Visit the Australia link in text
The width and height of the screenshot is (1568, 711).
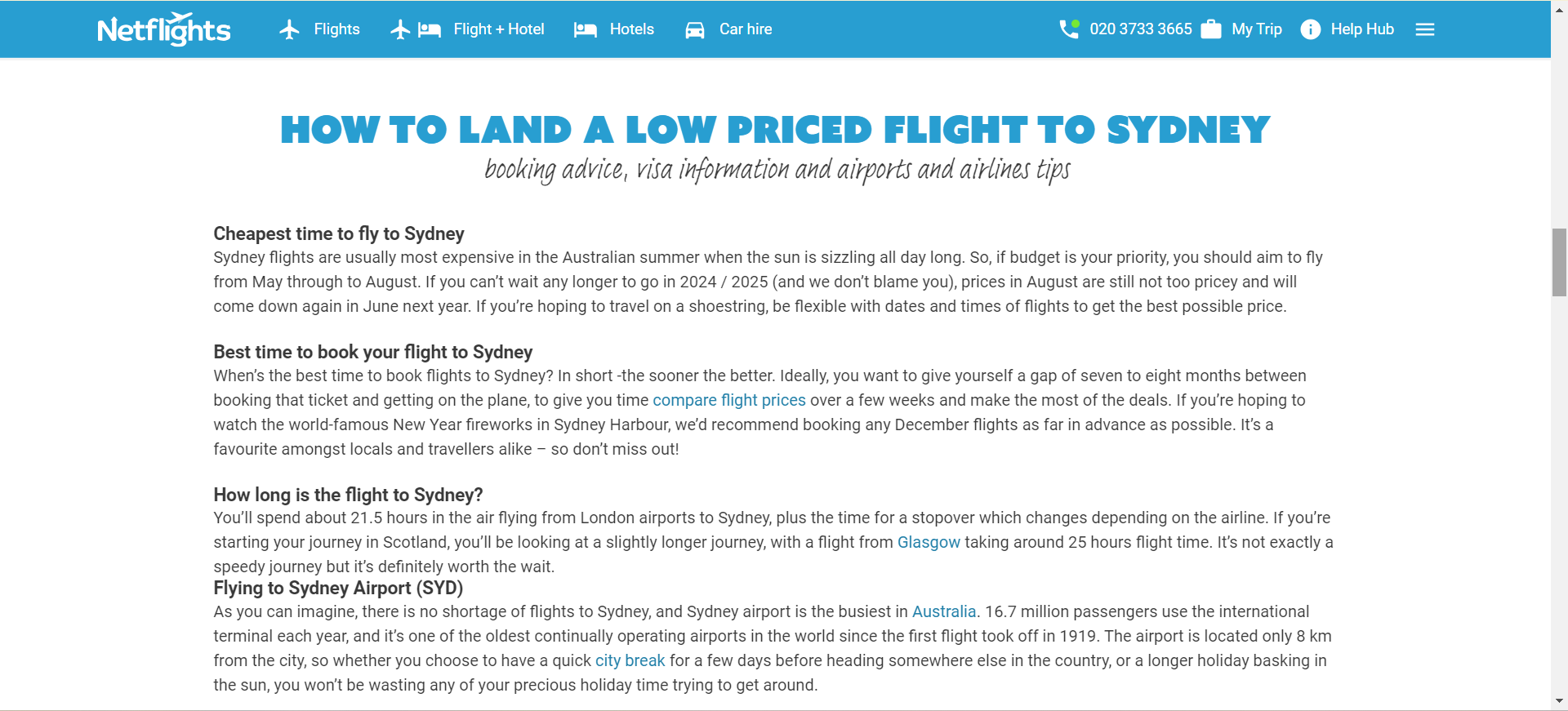coord(943,611)
